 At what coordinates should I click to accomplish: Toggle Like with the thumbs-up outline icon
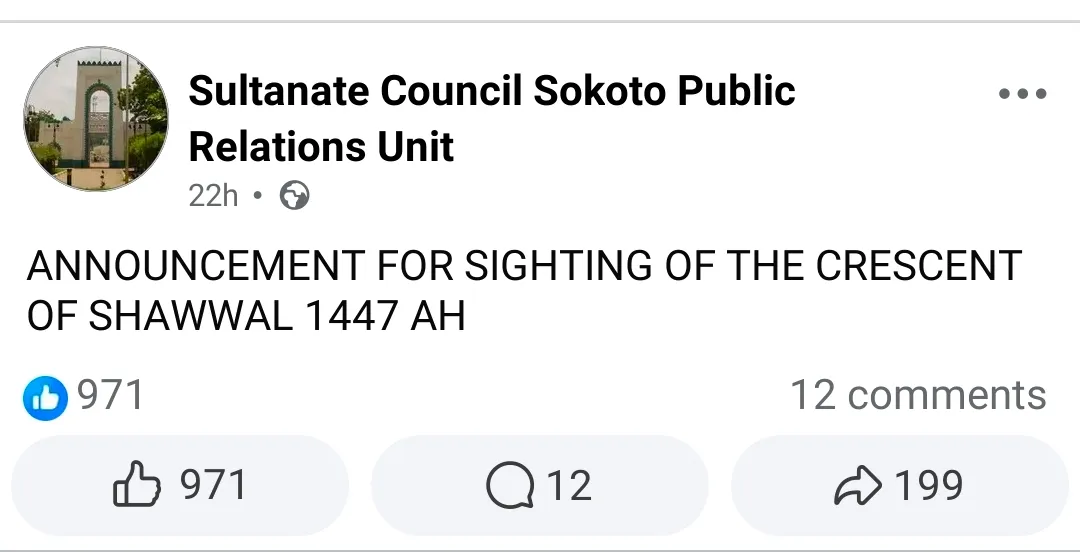point(136,487)
